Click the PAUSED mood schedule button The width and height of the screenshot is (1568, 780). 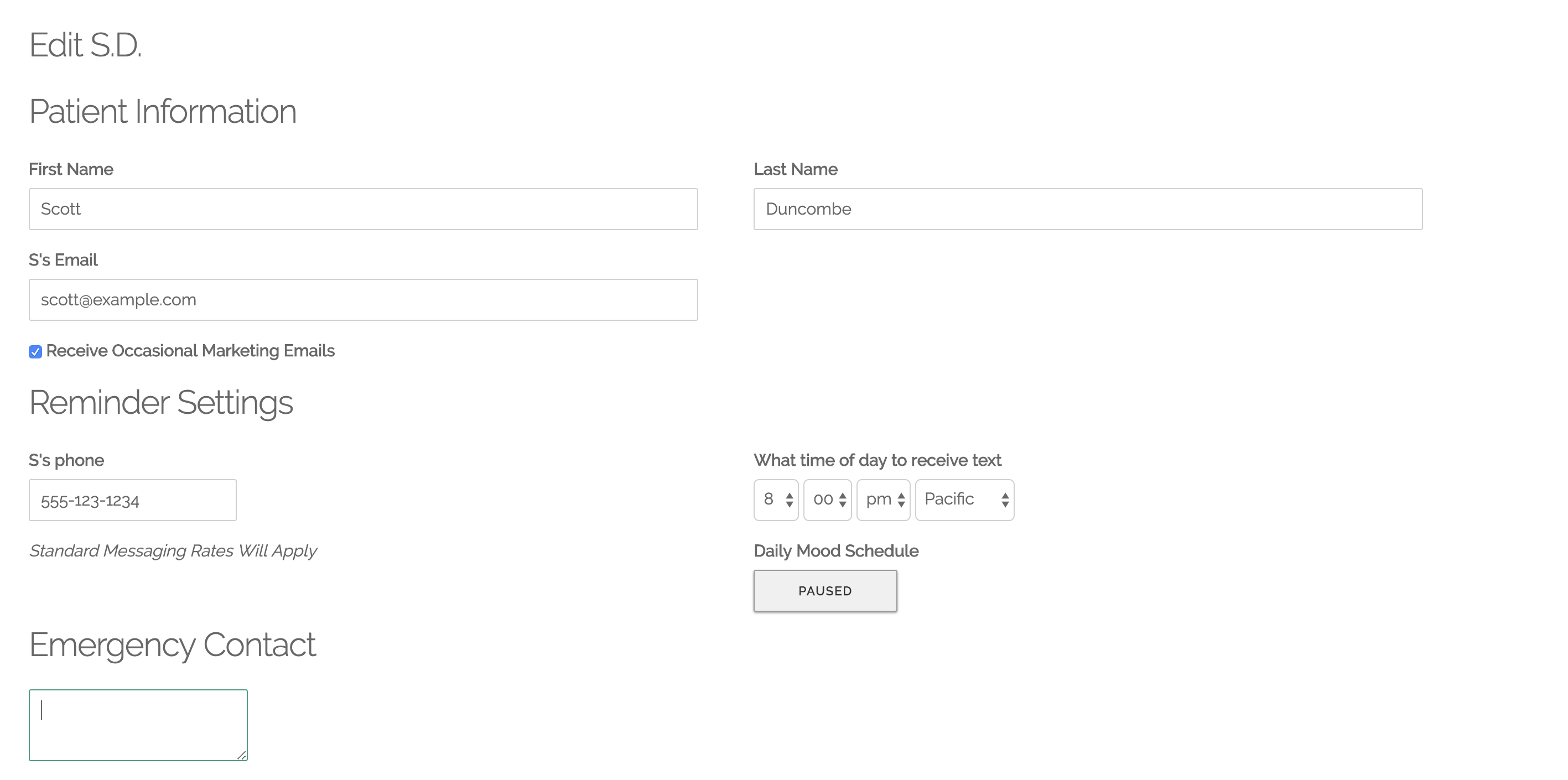click(x=825, y=590)
